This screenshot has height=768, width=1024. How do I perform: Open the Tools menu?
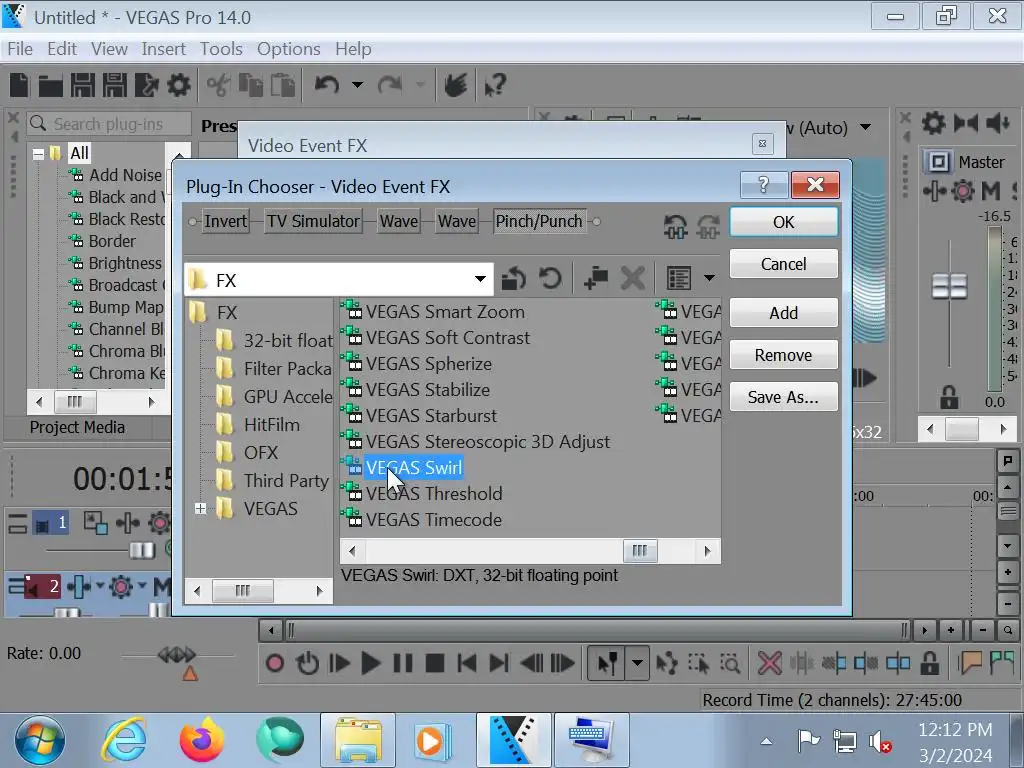point(221,49)
